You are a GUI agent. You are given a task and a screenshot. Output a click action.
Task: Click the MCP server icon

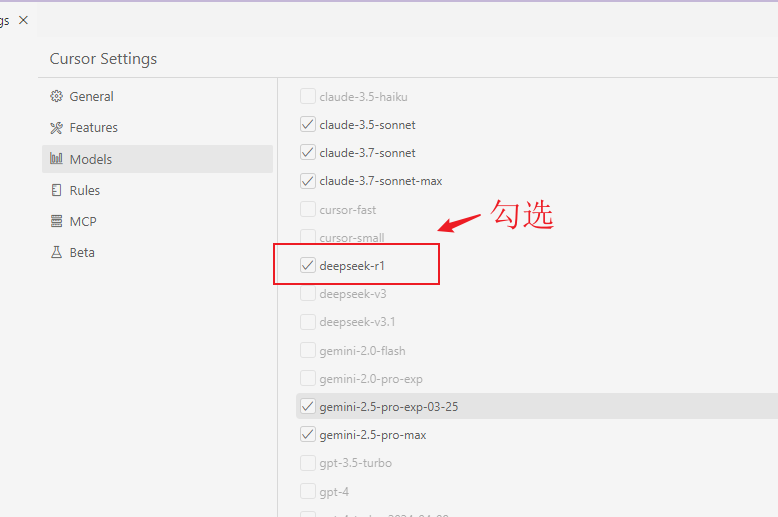[57, 221]
